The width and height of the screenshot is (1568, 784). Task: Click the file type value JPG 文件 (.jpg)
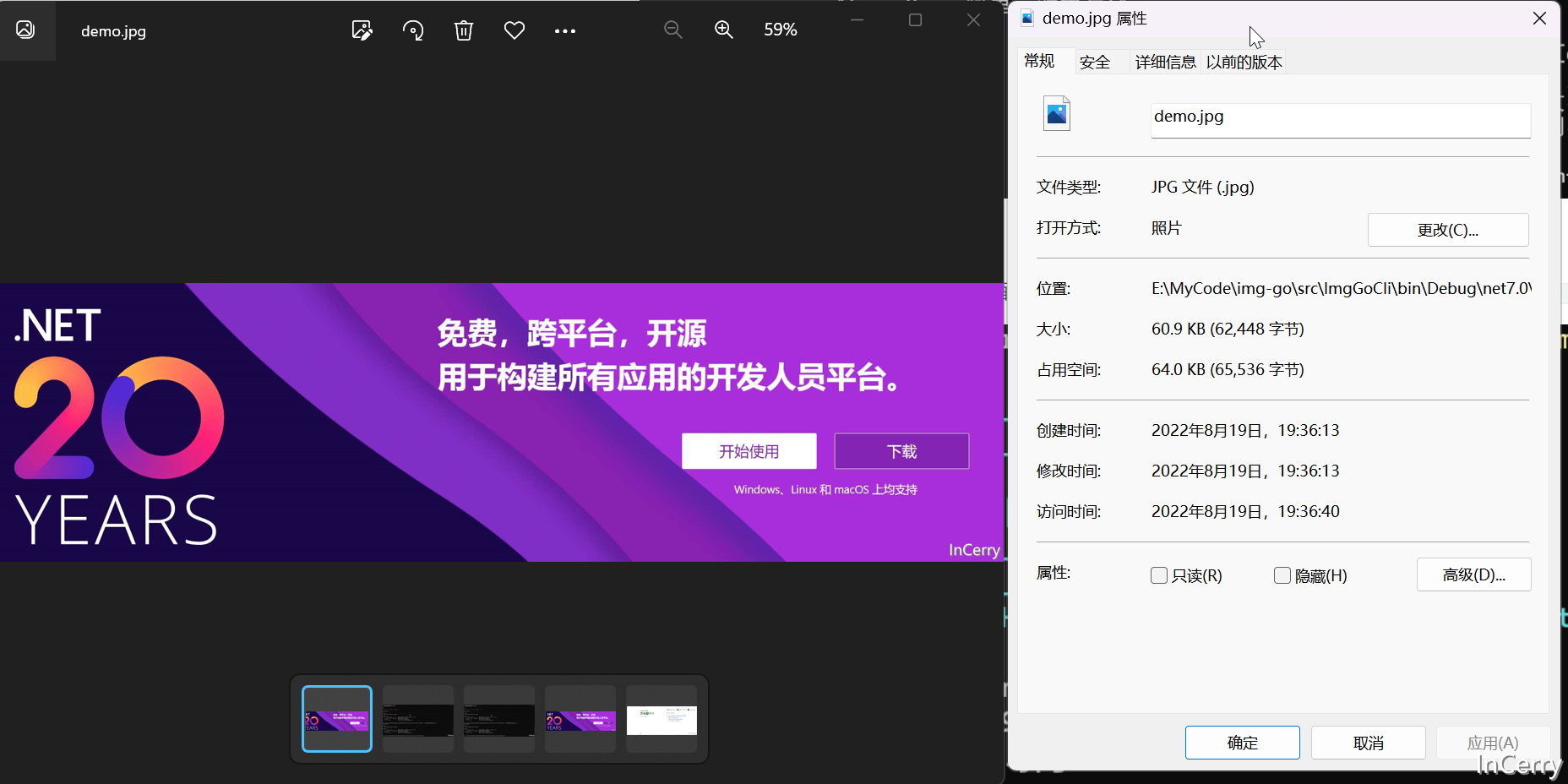click(x=1202, y=187)
